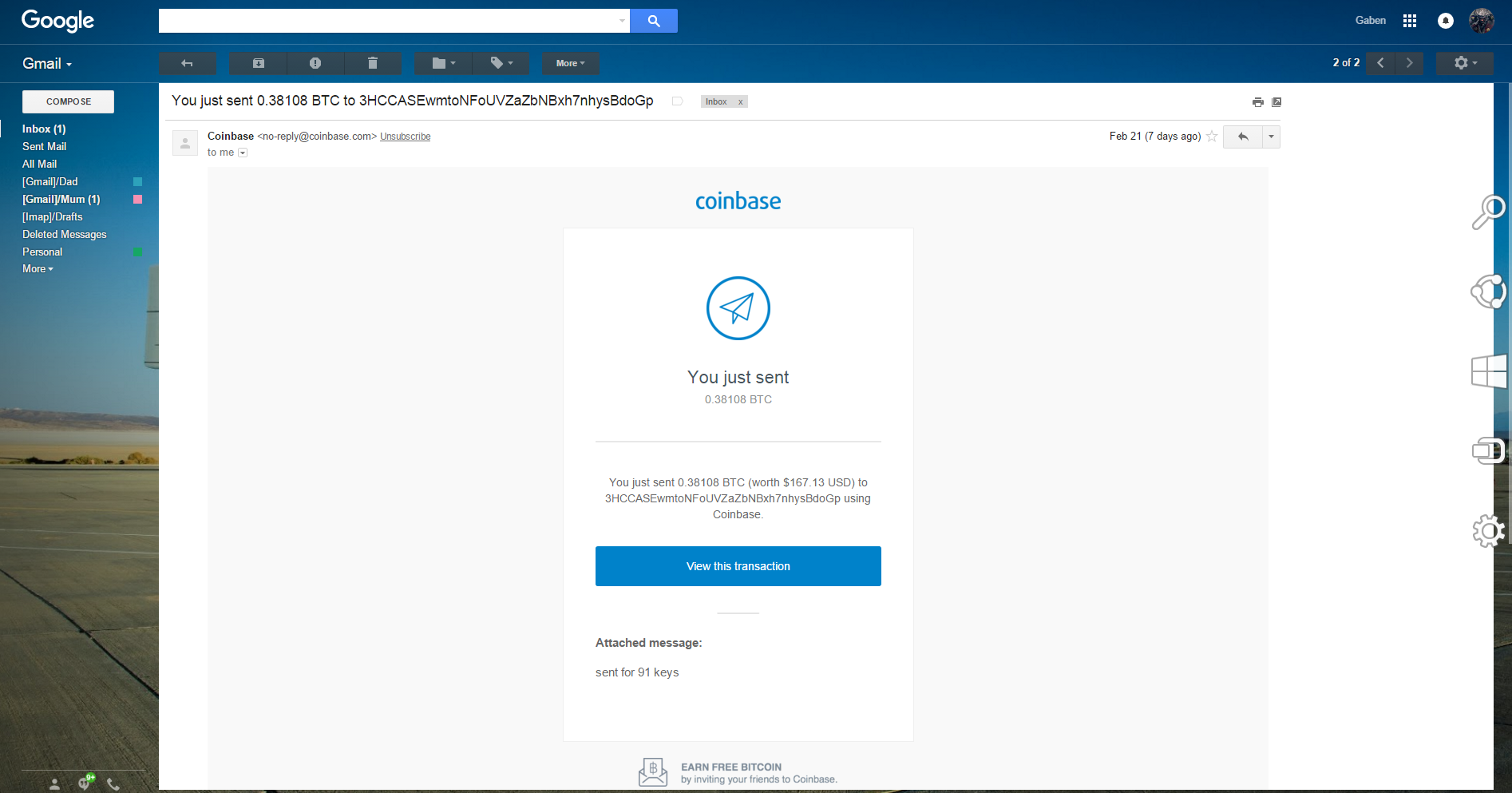Click the EARN FREE BITCOIN link text
This screenshot has width=1512, height=793.
coord(731,767)
